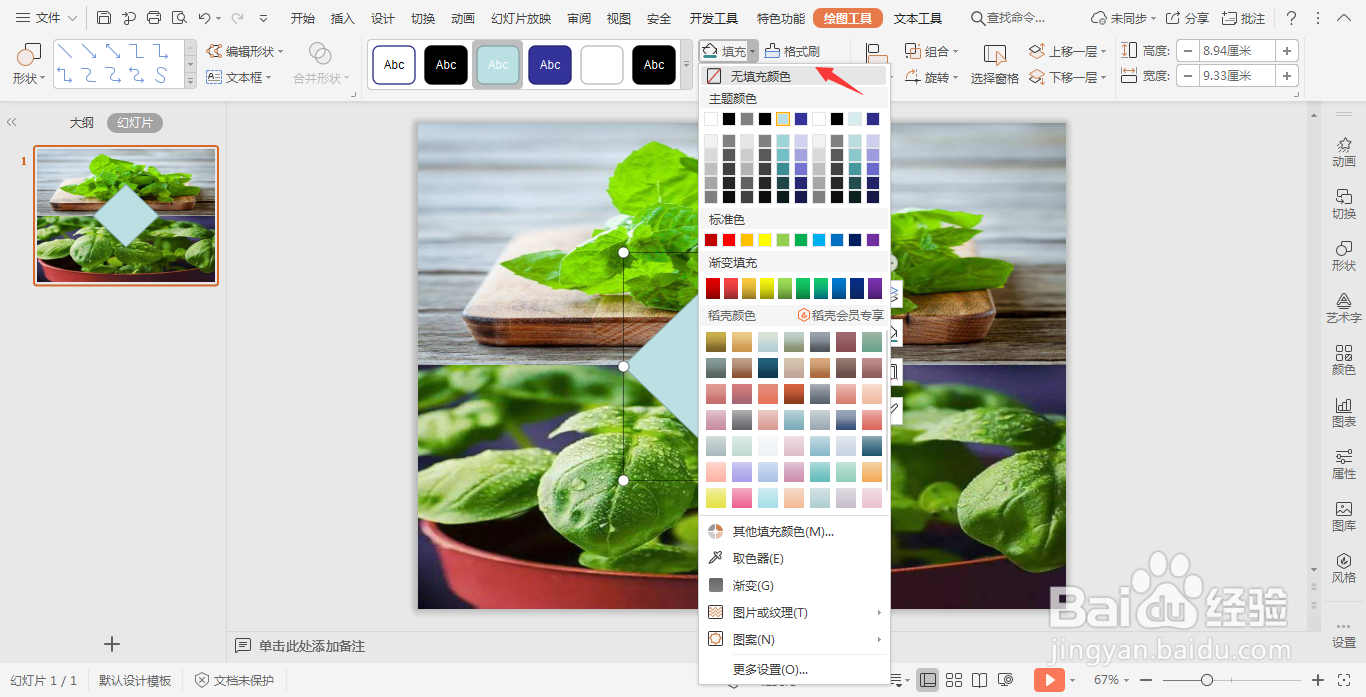1366x697 pixels.
Task: Open the Shapes (形状) gallery button
Action: point(28,63)
